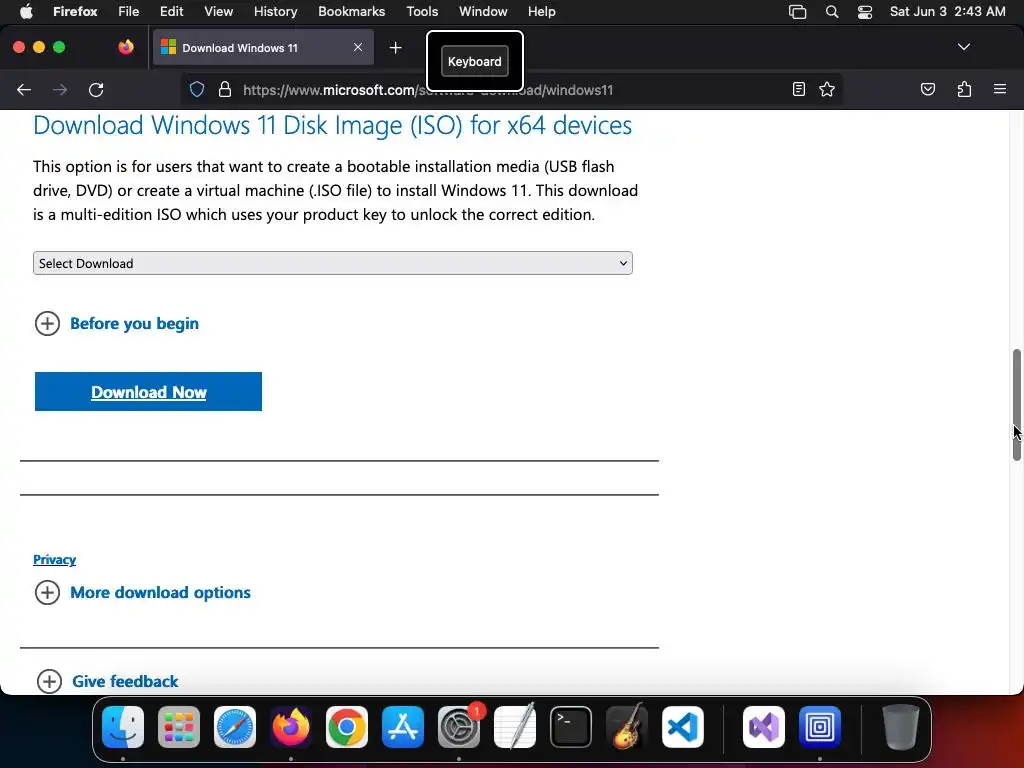Open the File menu
The image size is (1024, 768).
click(129, 12)
